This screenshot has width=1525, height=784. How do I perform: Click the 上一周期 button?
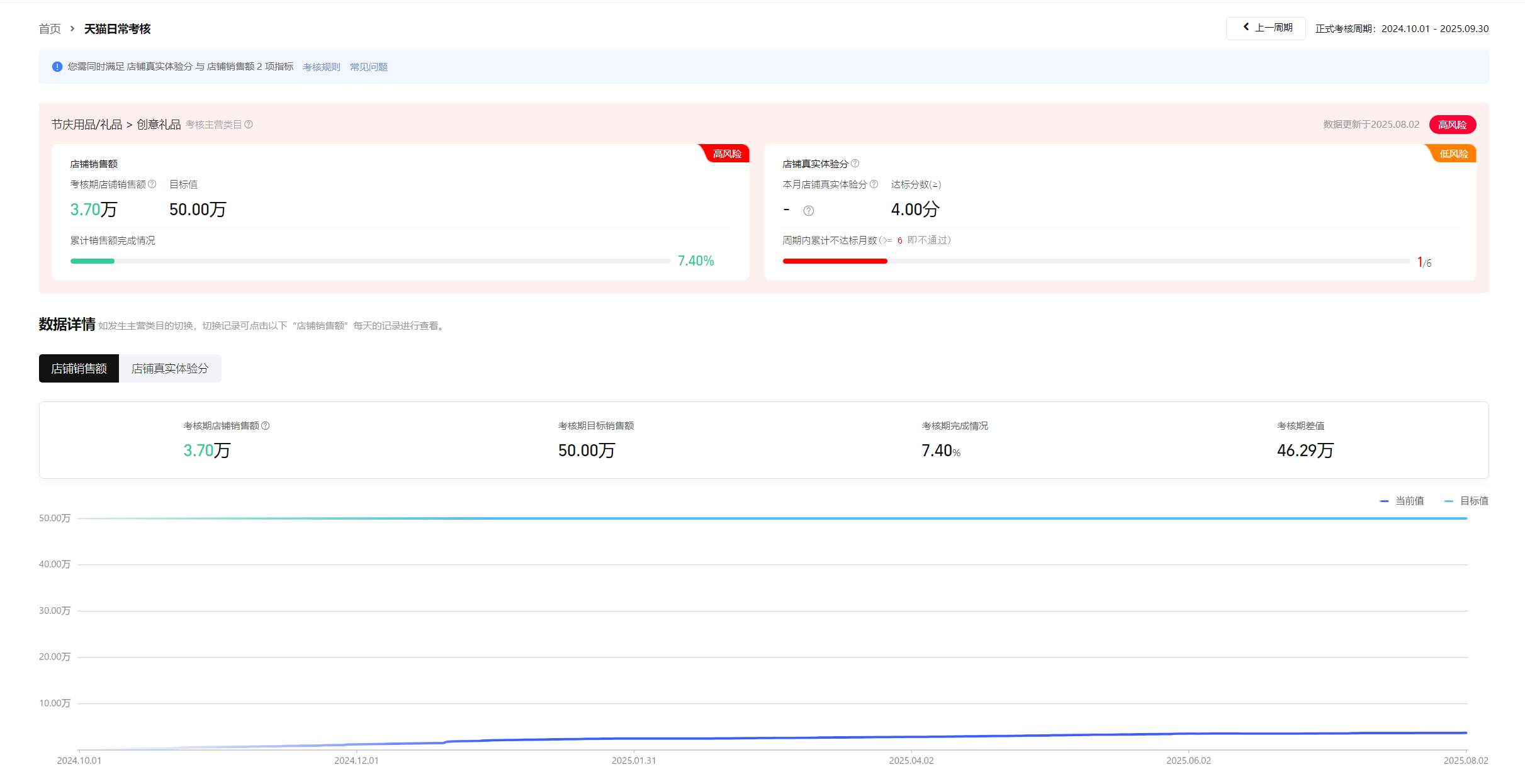[x=1266, y=28]
